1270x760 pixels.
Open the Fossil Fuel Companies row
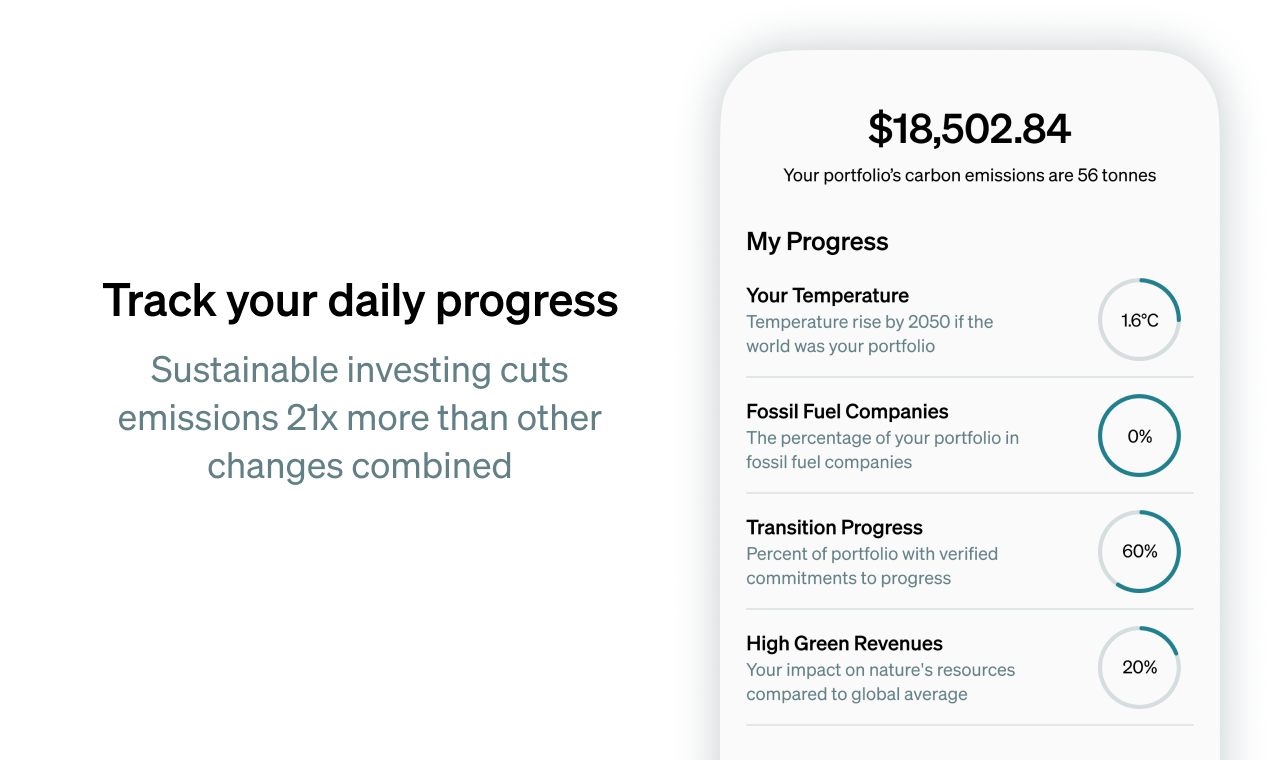[x=969, y=436]
